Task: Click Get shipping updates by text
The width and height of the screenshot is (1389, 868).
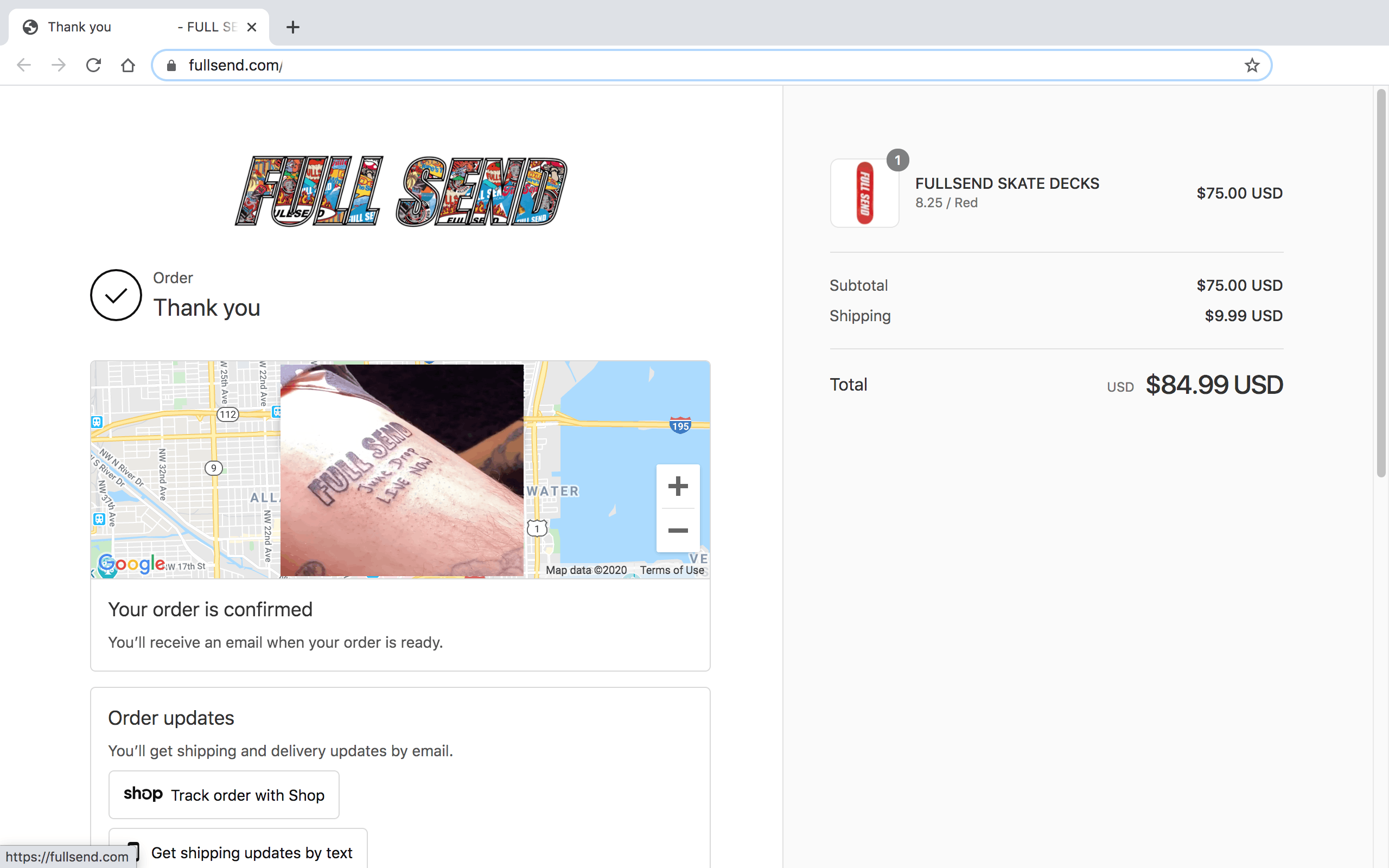Action: point(238,848)
